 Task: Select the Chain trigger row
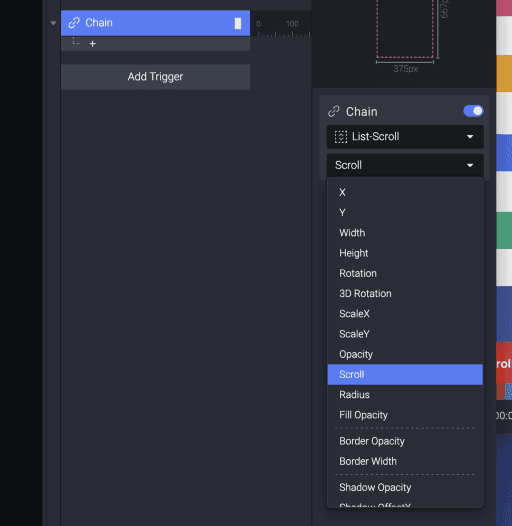(x=155, y=23)
